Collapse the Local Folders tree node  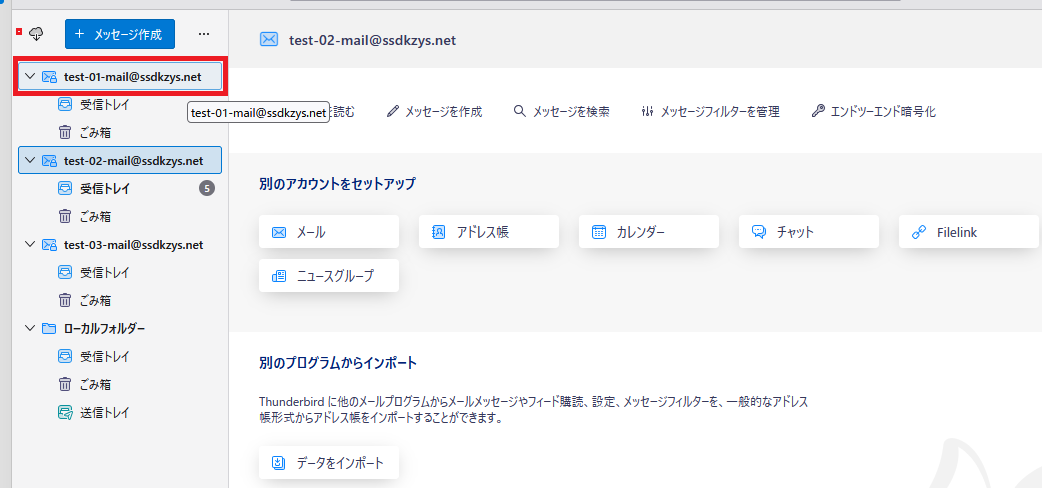[x=30, y=328]
